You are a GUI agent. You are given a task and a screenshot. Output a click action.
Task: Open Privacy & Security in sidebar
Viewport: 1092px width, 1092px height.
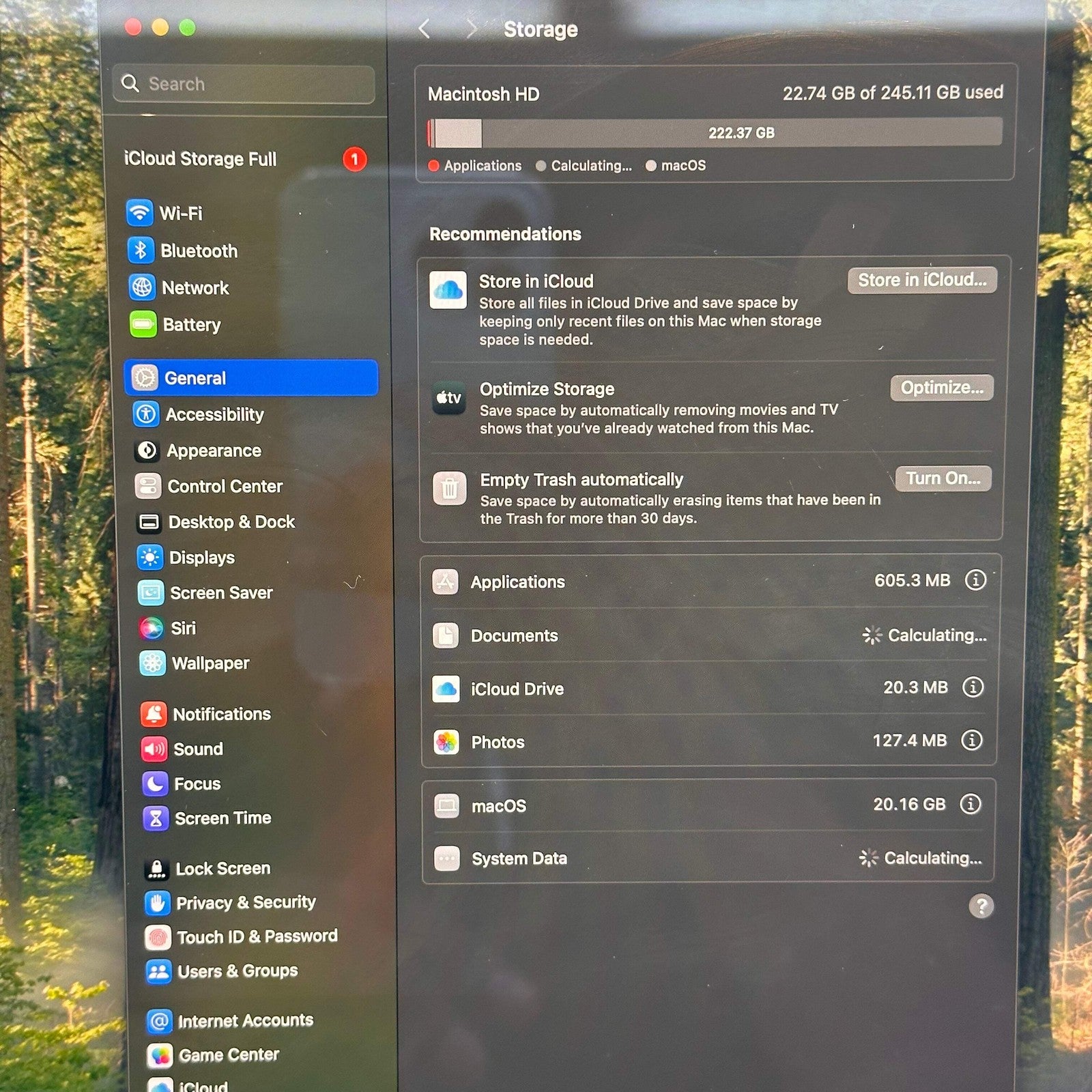pyautogui.click(x=231, y=902)
